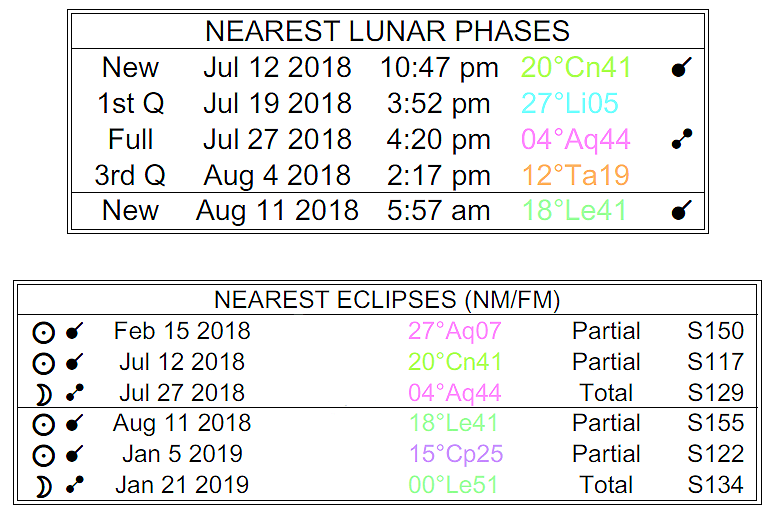The width and height of the screenshot is (772, 514).
Task: Click the conjunction symbol in the Aug 11 2018 eclipse row
Action: [x=73, y=424]
